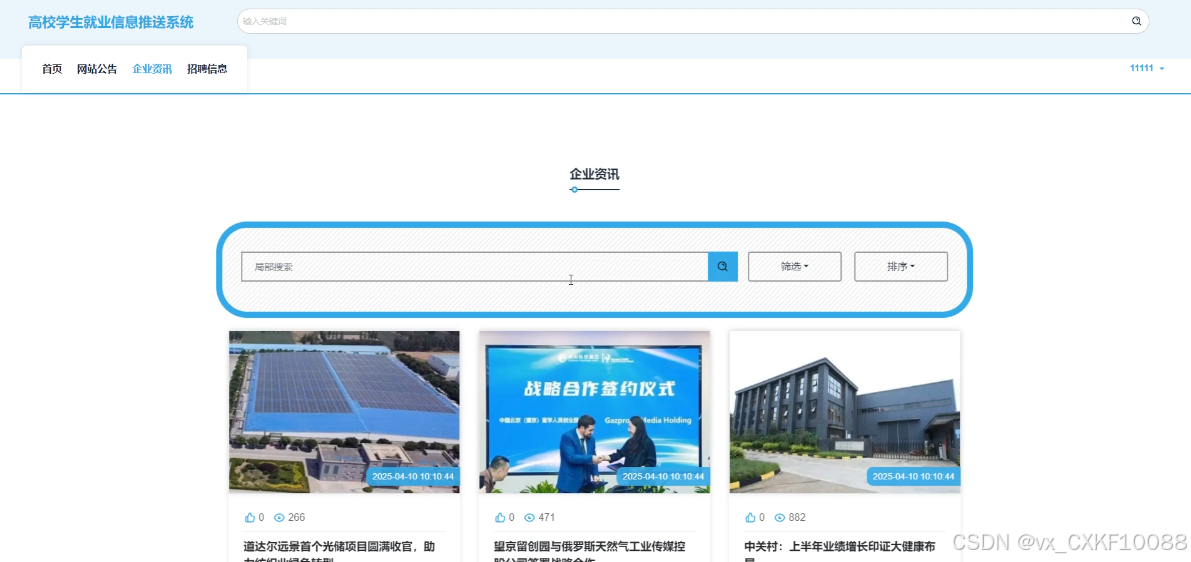The height and width of the screenshot is (562, 1191).
Task: Go to 首页 in the navigation
Action: pyautogui.click(x=52, y=69)
